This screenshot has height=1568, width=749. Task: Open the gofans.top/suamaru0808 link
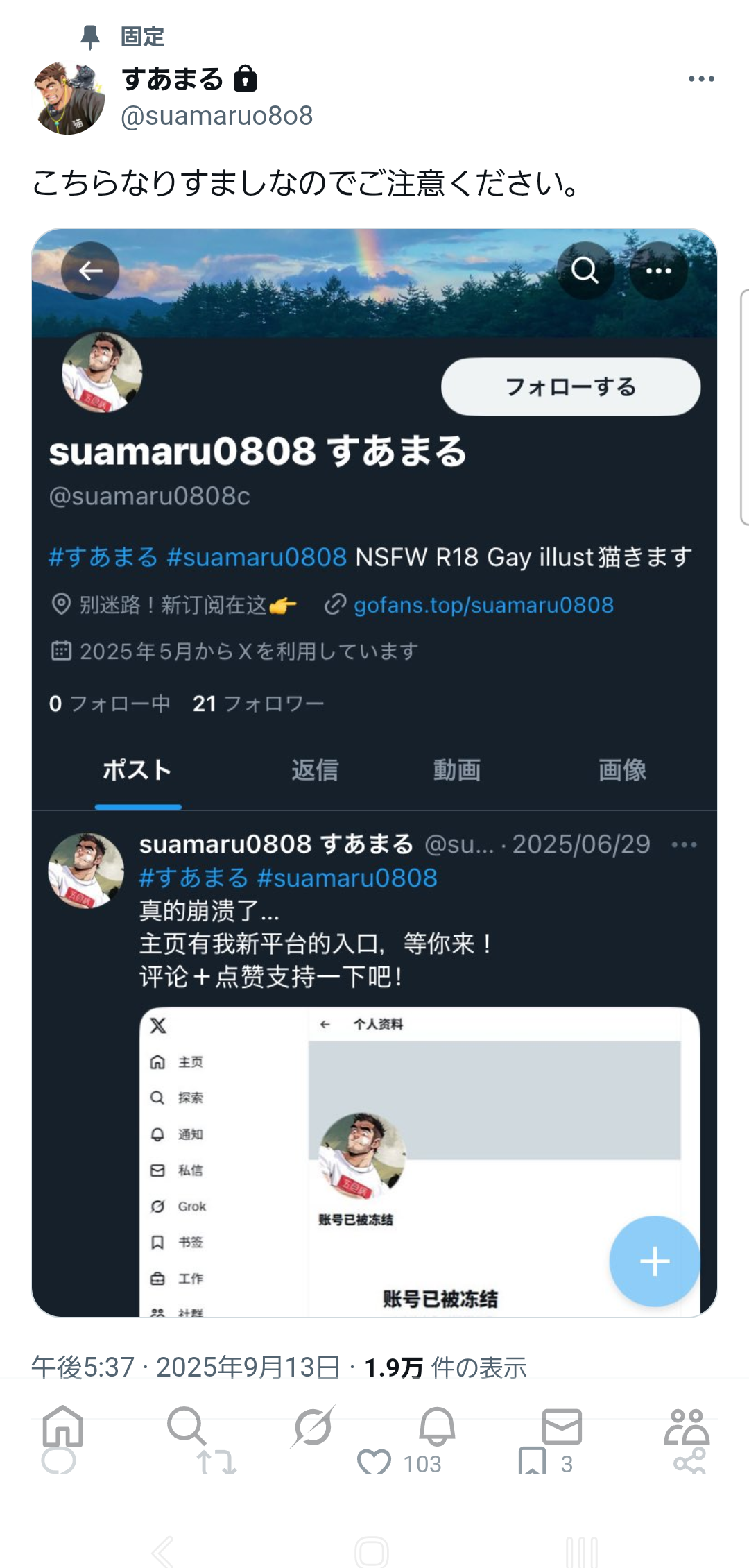tap(483, 605)
